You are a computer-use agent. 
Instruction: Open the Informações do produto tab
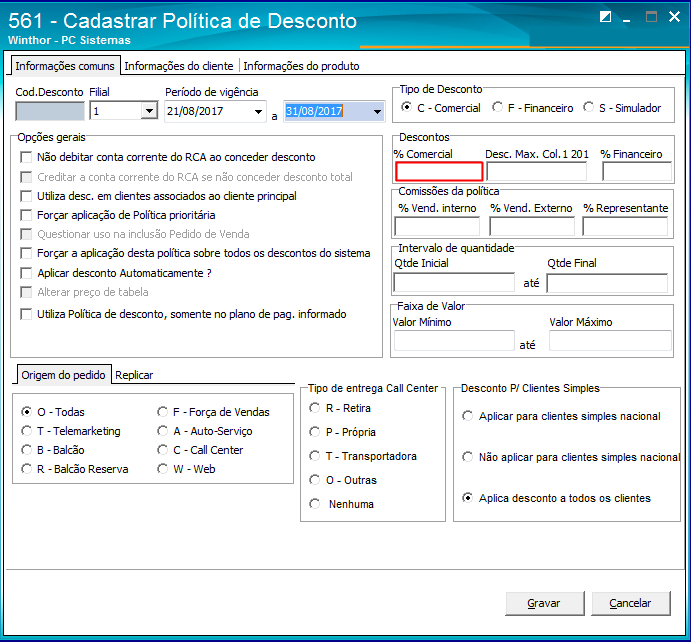click(x=301, y=66)
